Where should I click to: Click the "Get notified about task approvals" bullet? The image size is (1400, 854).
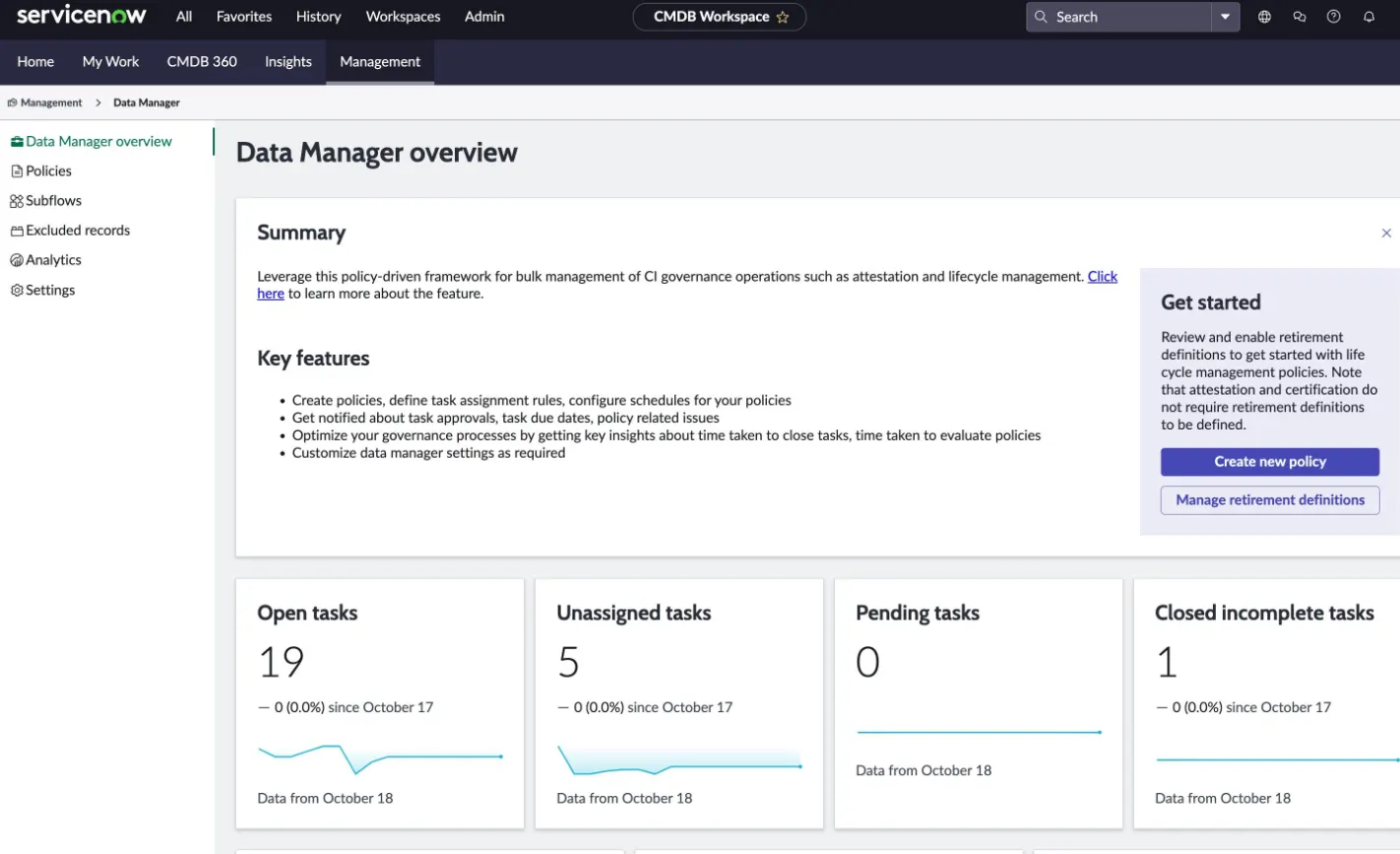pos(506,418)
